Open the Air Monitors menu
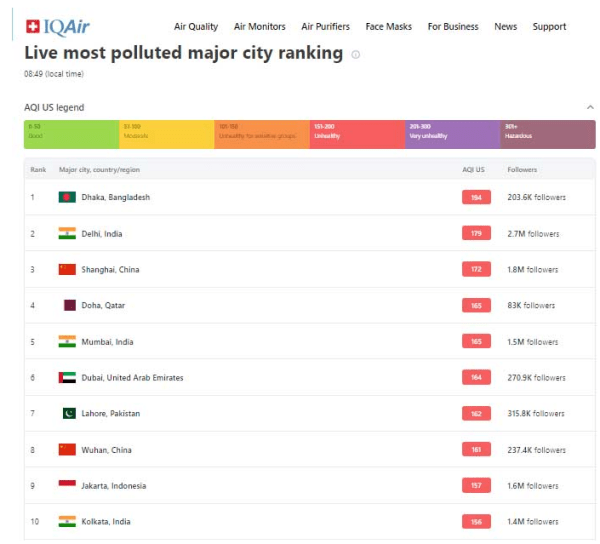 point(260,27)
